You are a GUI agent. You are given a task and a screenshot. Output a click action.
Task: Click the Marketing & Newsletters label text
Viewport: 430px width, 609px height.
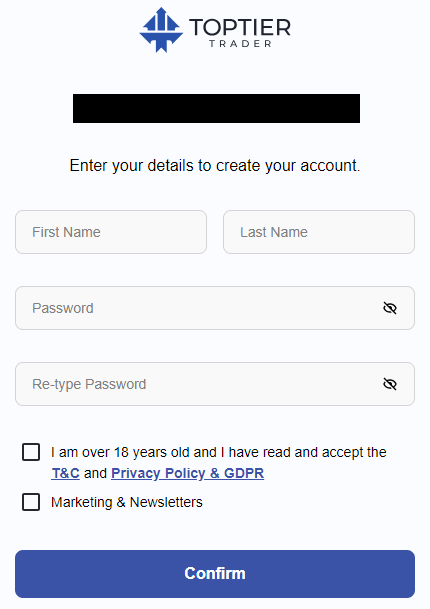127,502
